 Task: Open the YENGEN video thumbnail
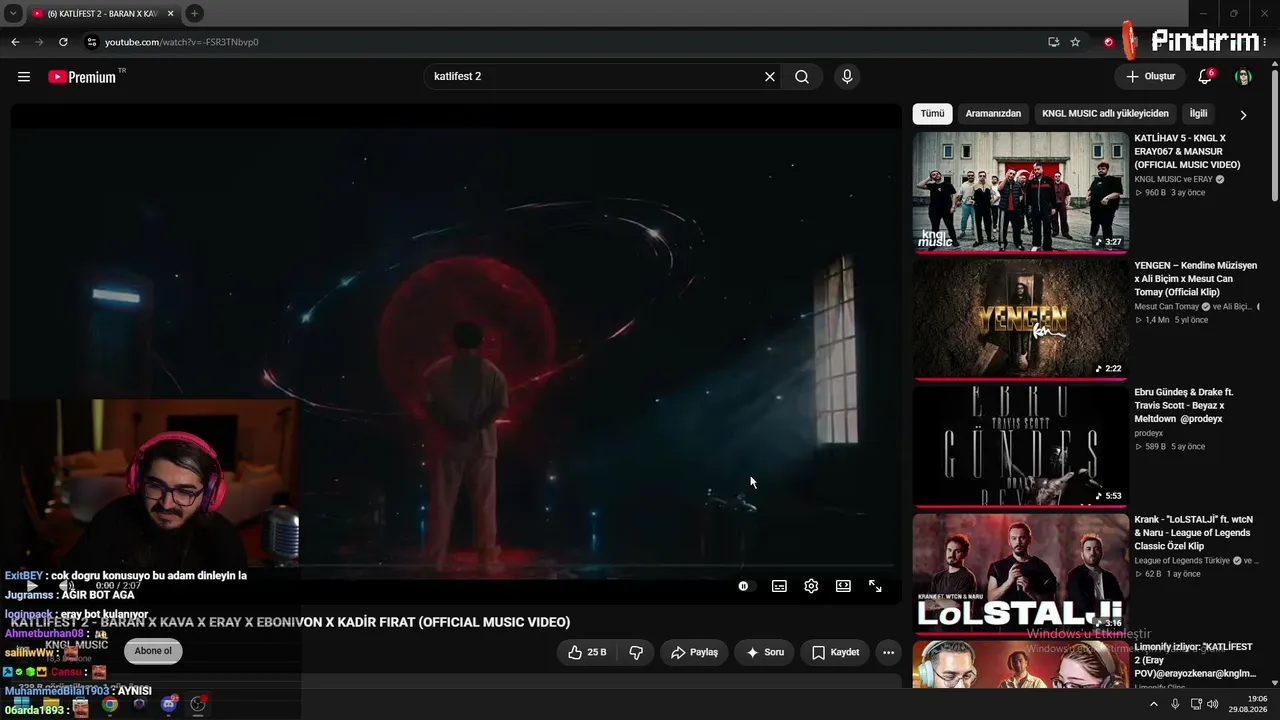[1020, 319]
